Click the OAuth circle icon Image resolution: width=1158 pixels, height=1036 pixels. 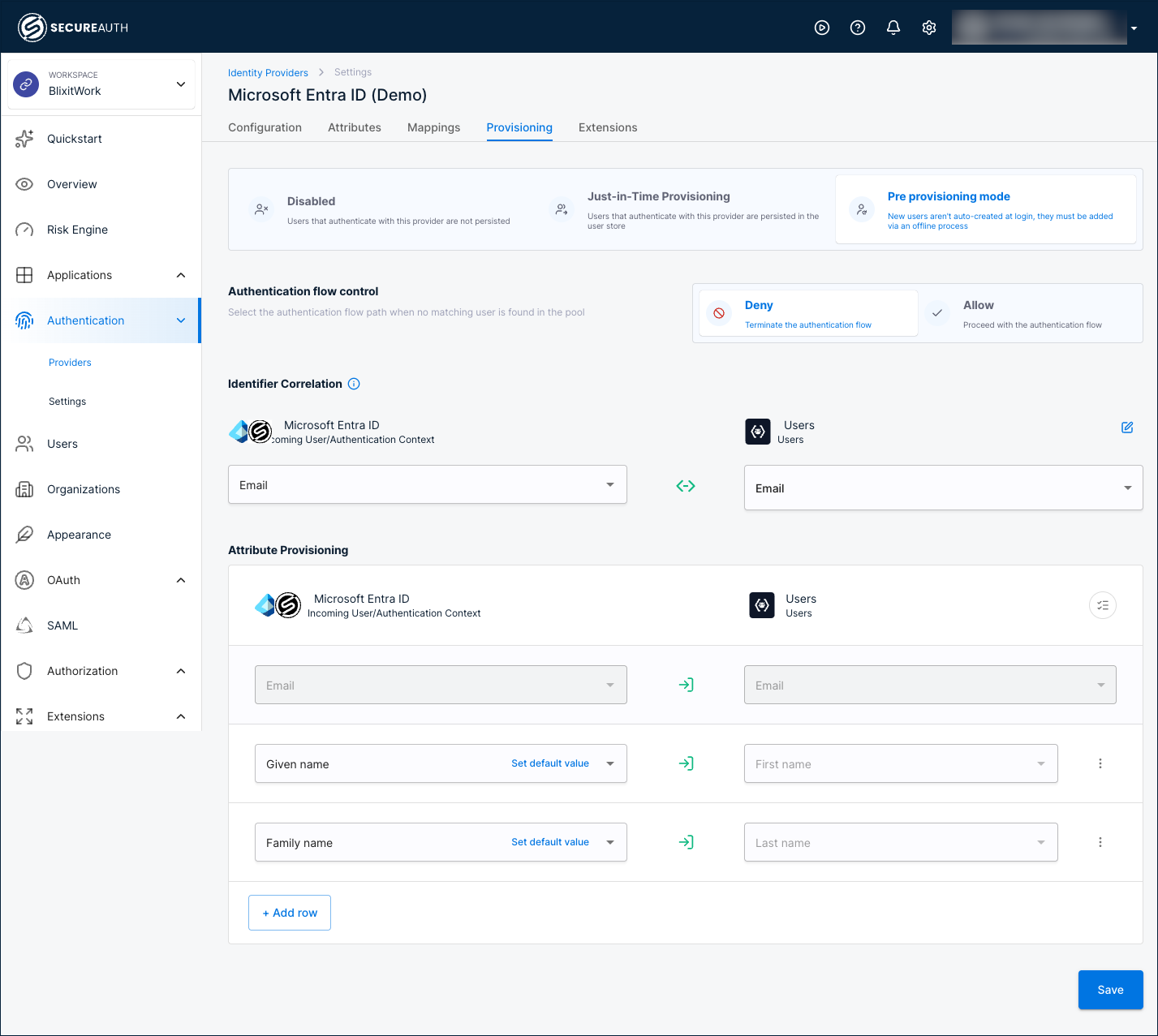coord(24,580)
